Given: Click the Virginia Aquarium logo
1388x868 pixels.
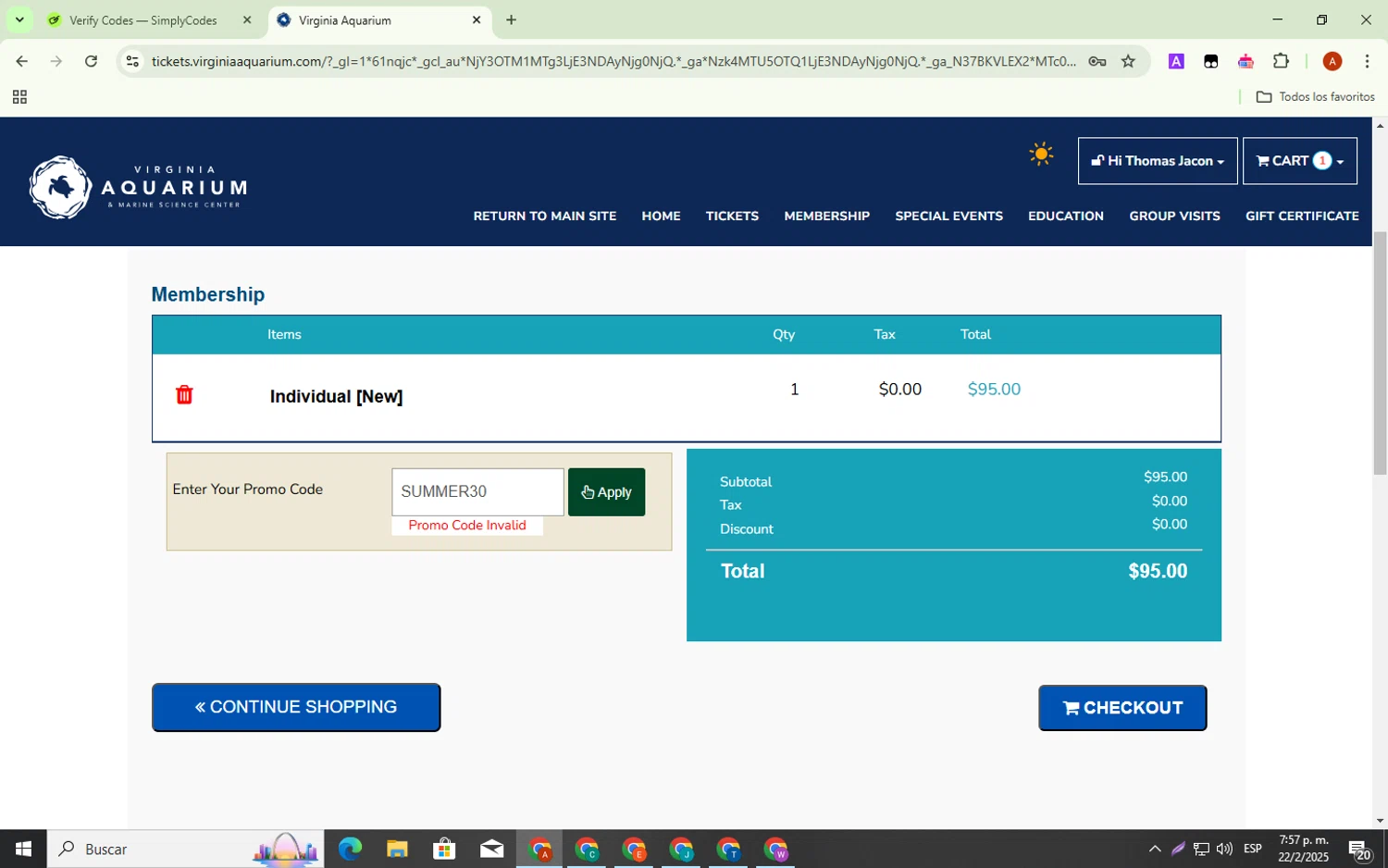Looking at the screenshot, I should pyautogui.click(x=138, y=187).
